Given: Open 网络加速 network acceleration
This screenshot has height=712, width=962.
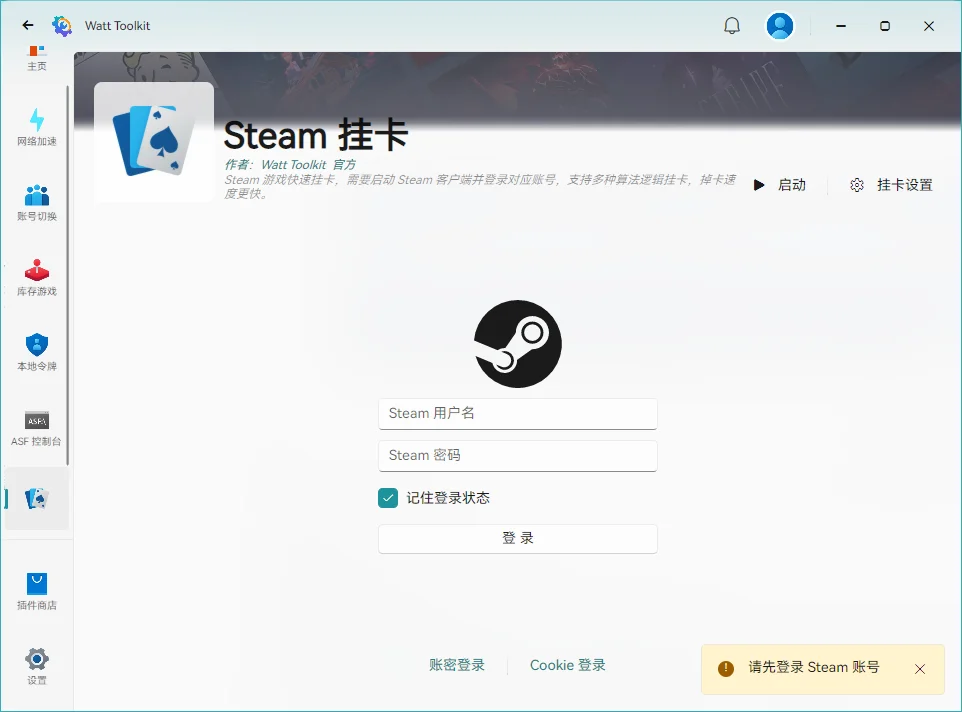Looking at the screenshot, I should coord(37,128).
